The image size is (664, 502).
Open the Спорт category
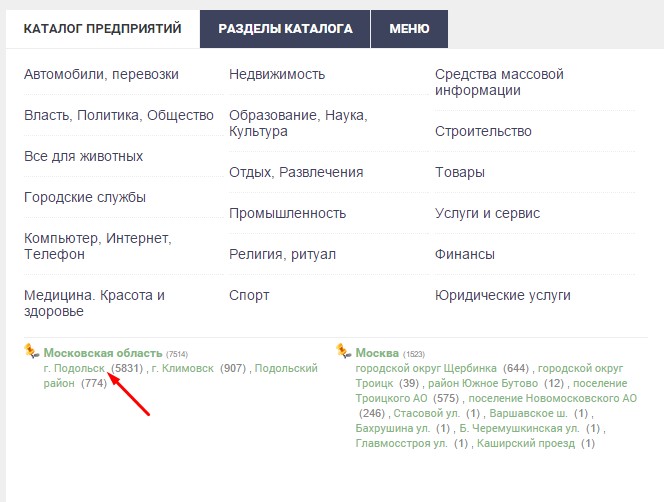coord(249,296)
